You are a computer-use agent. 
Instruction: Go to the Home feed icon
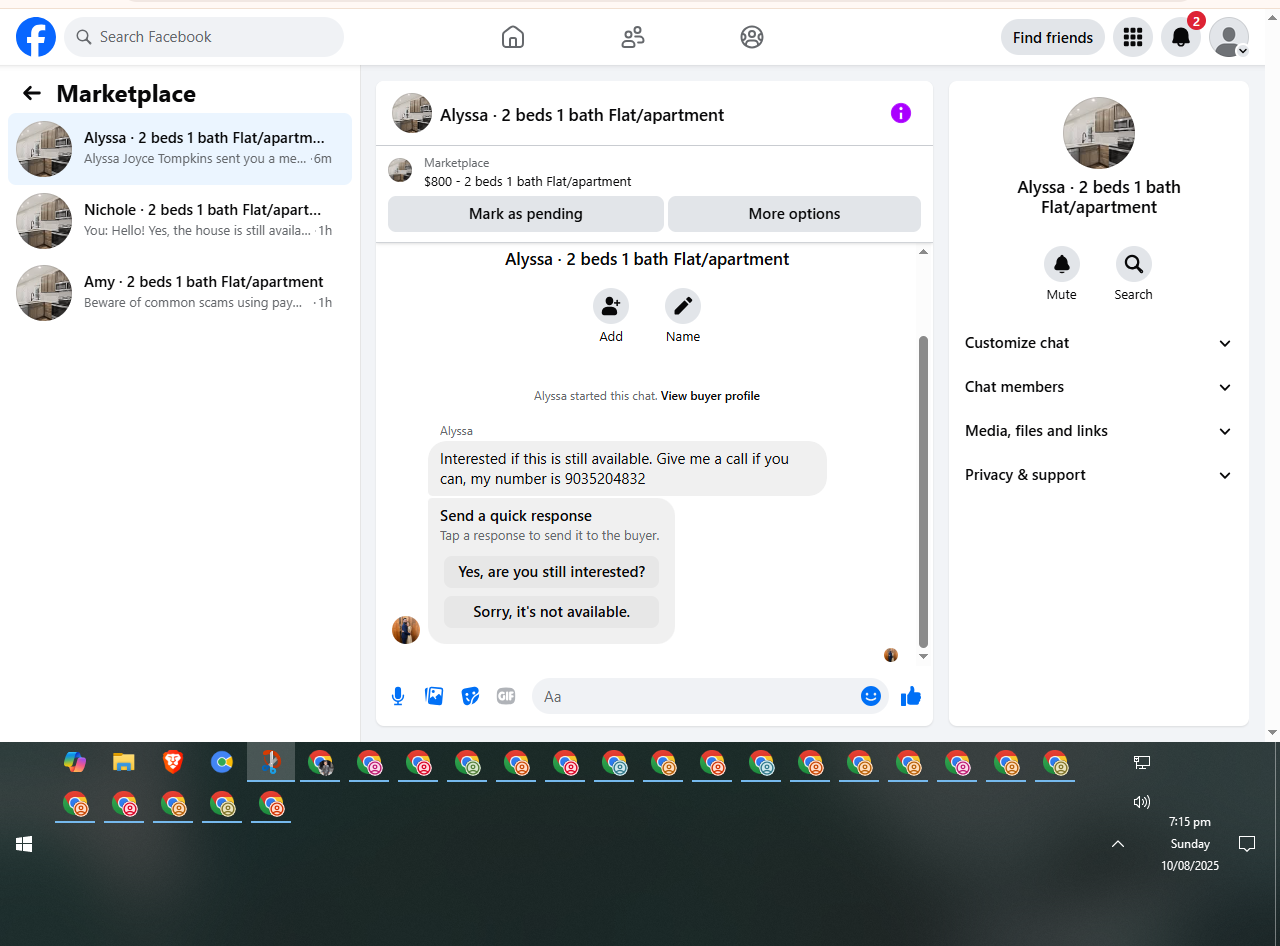click(x=513, y=37)
